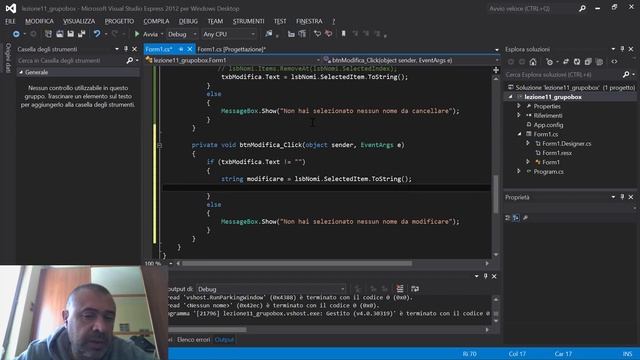Collapse the Form1.cs node

[519, 134]
